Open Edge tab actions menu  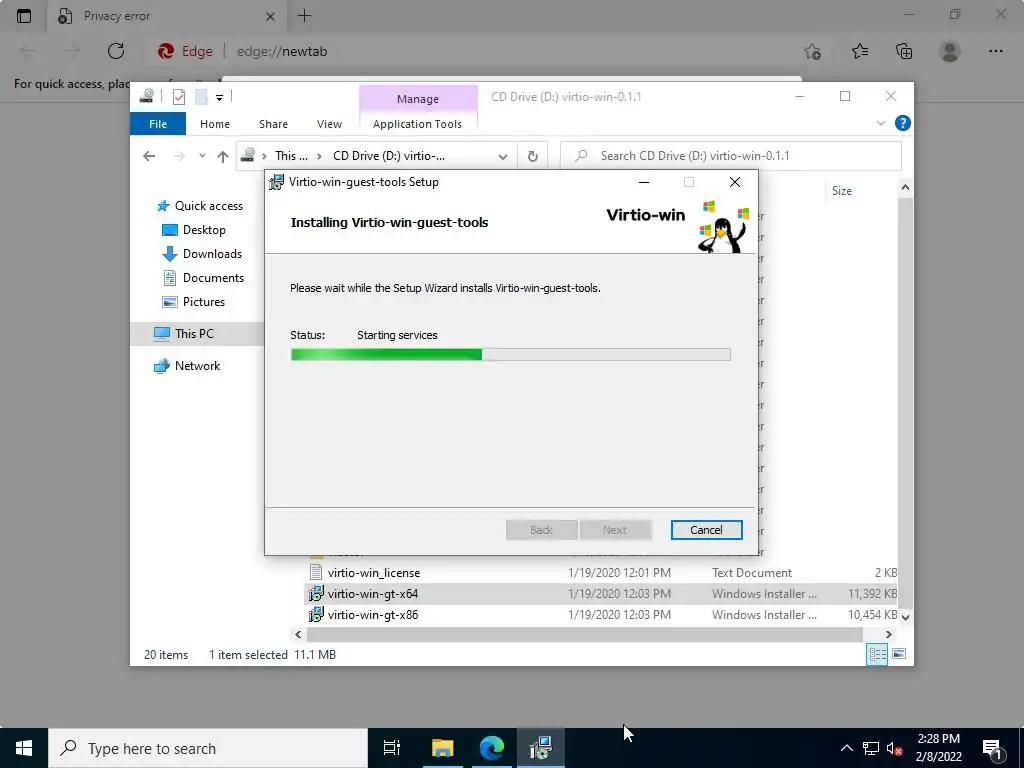tap(24, 16)
